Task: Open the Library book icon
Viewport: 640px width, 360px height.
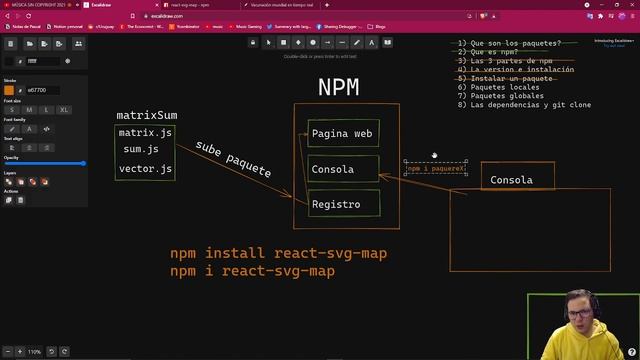Action: click(388, 42)
